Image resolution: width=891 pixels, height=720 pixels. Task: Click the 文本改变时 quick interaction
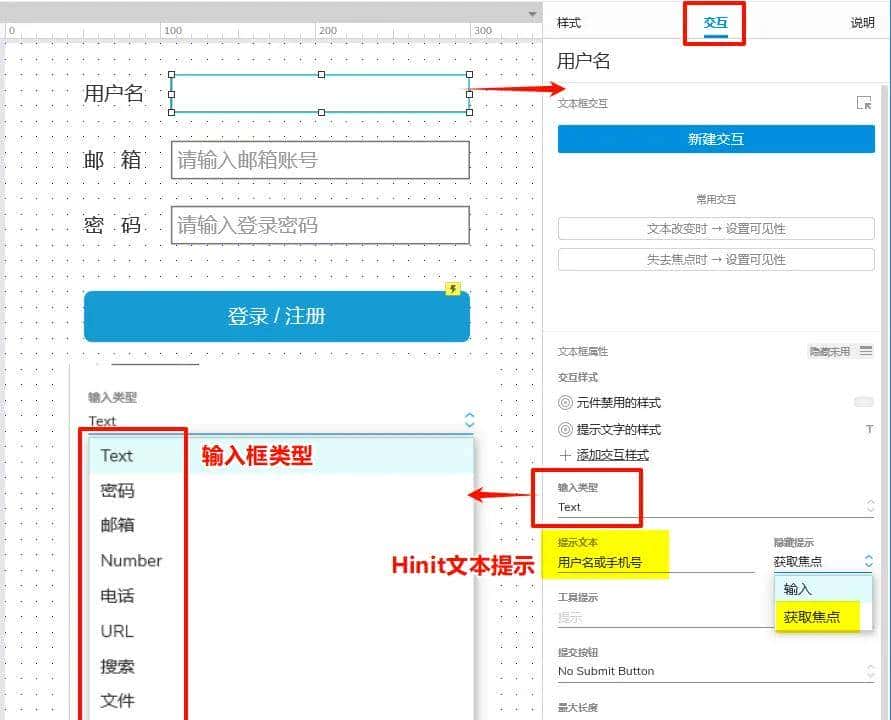[x=714, y=228]
